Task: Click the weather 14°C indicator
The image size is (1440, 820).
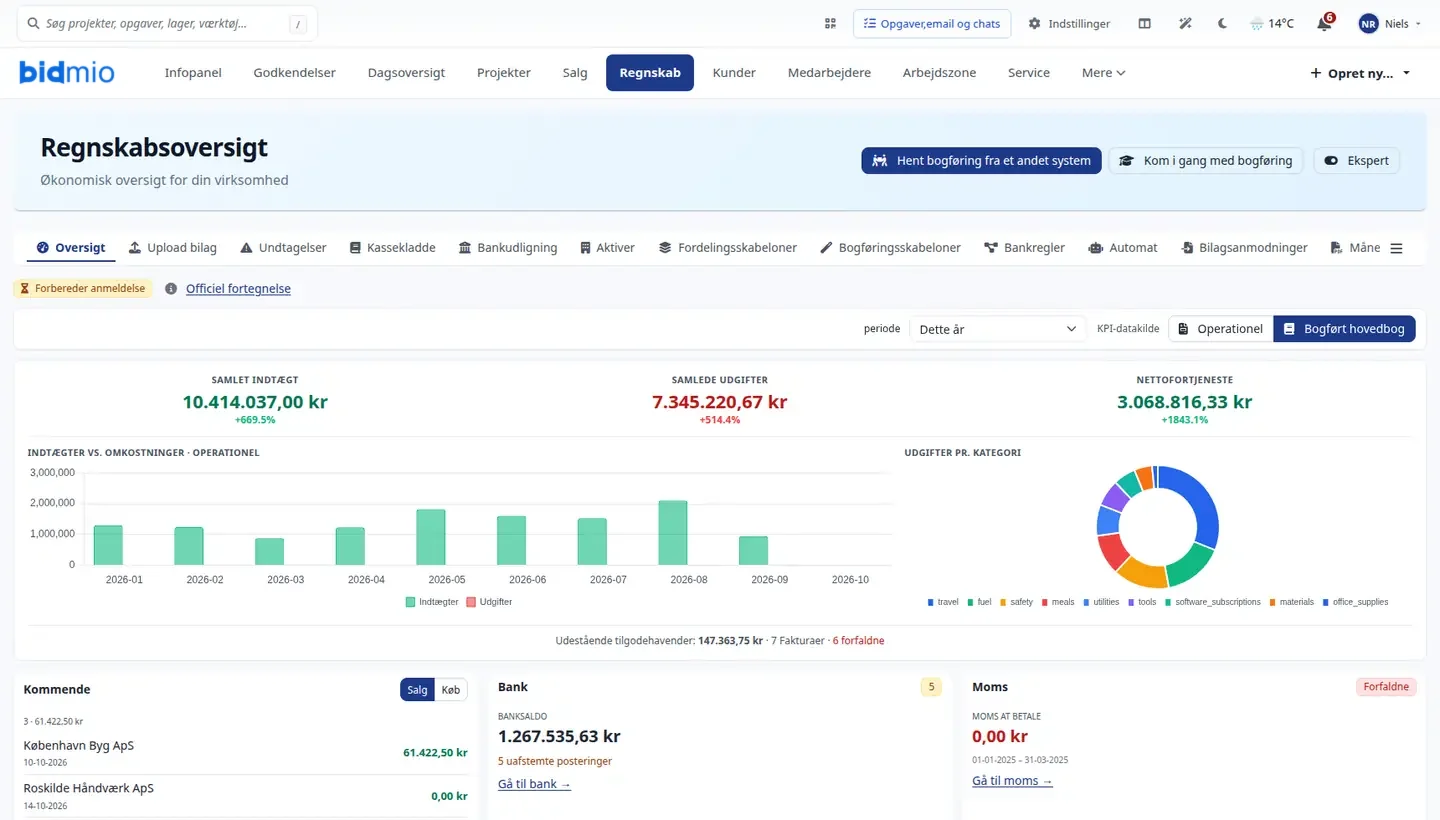Action: [1272, 23]
